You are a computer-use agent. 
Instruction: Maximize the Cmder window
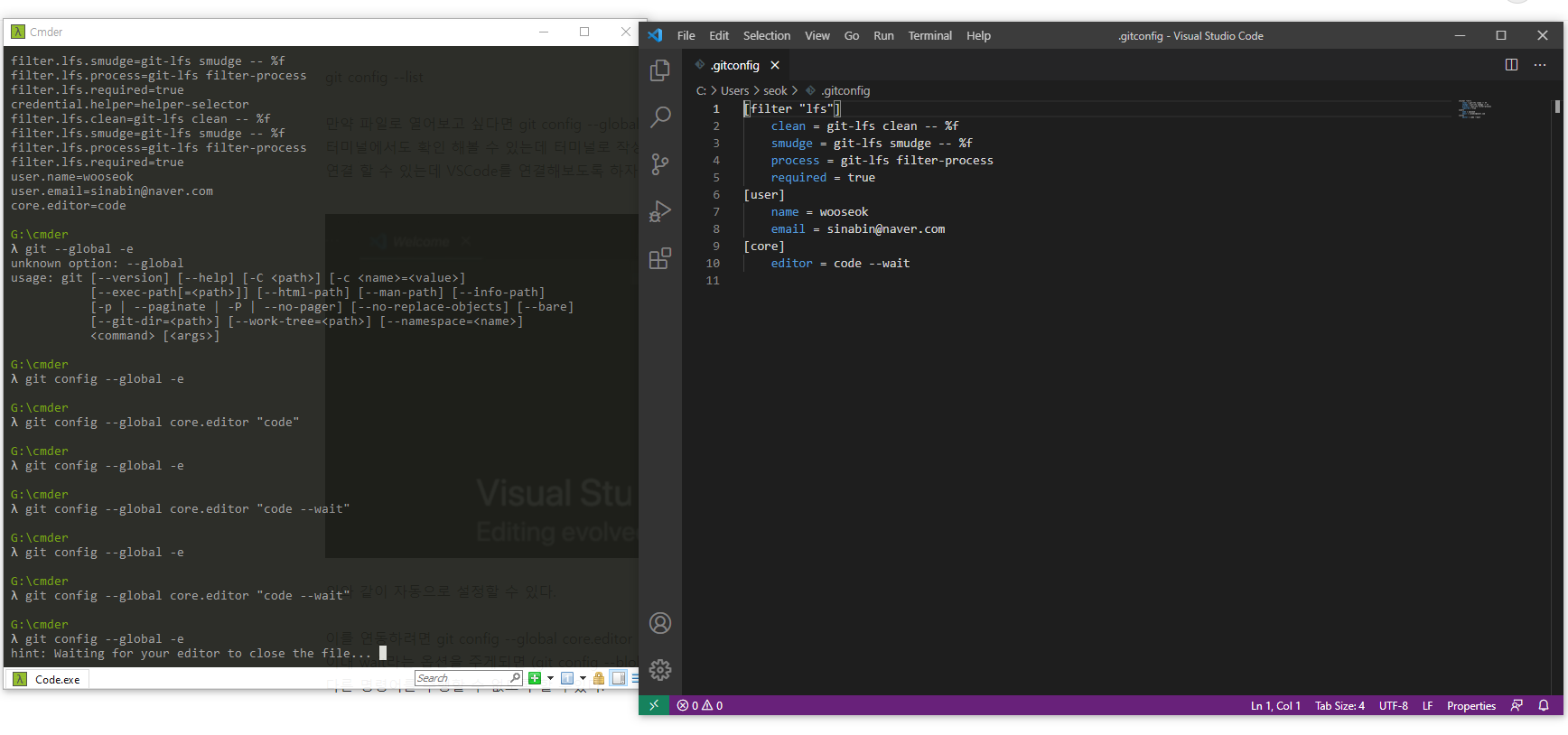(584, 32)
